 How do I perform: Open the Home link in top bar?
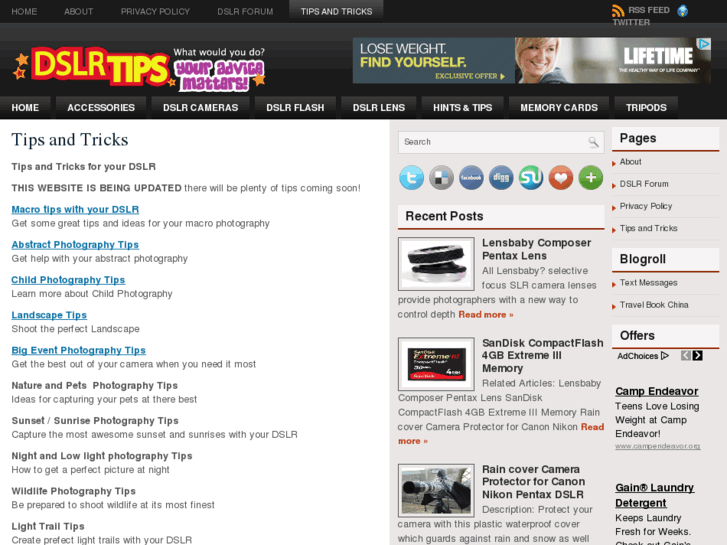click(24, 12)
